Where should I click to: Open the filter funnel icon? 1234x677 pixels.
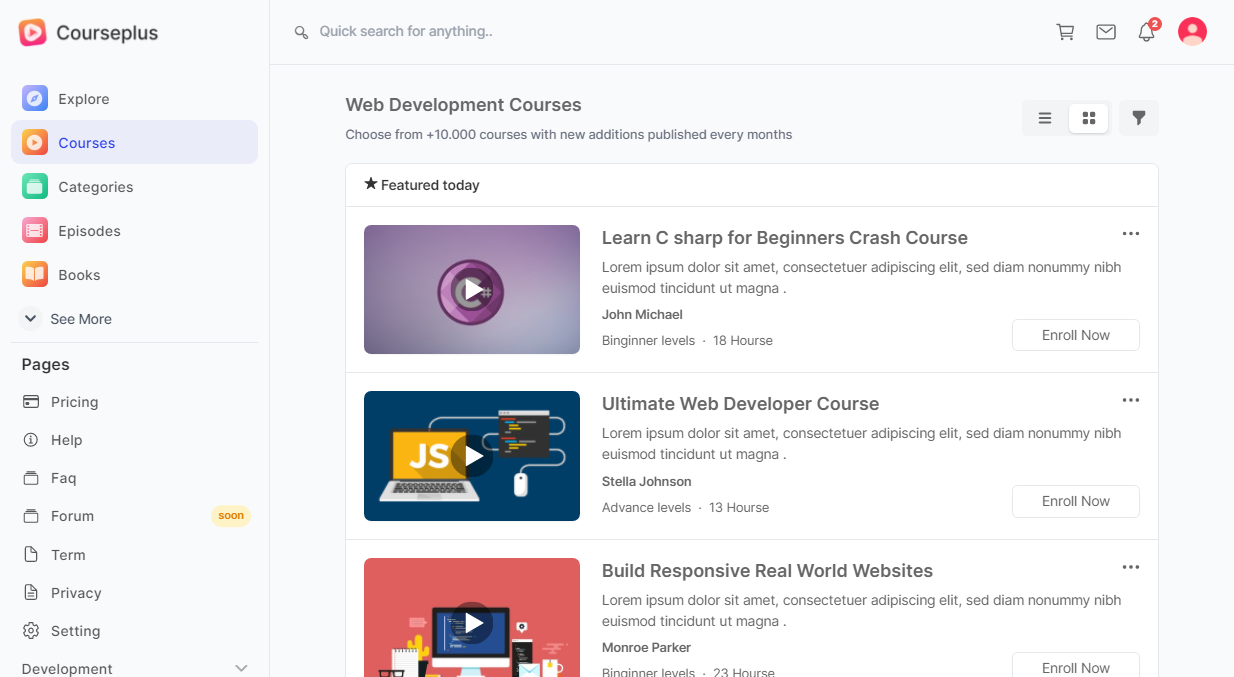1138,118
